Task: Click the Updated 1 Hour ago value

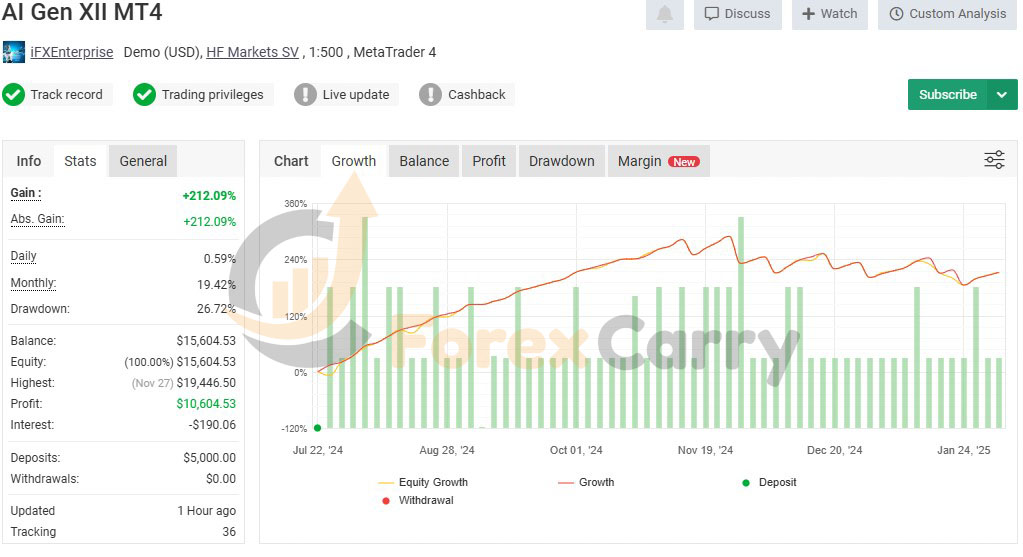Action: click(x=207, y=511)
